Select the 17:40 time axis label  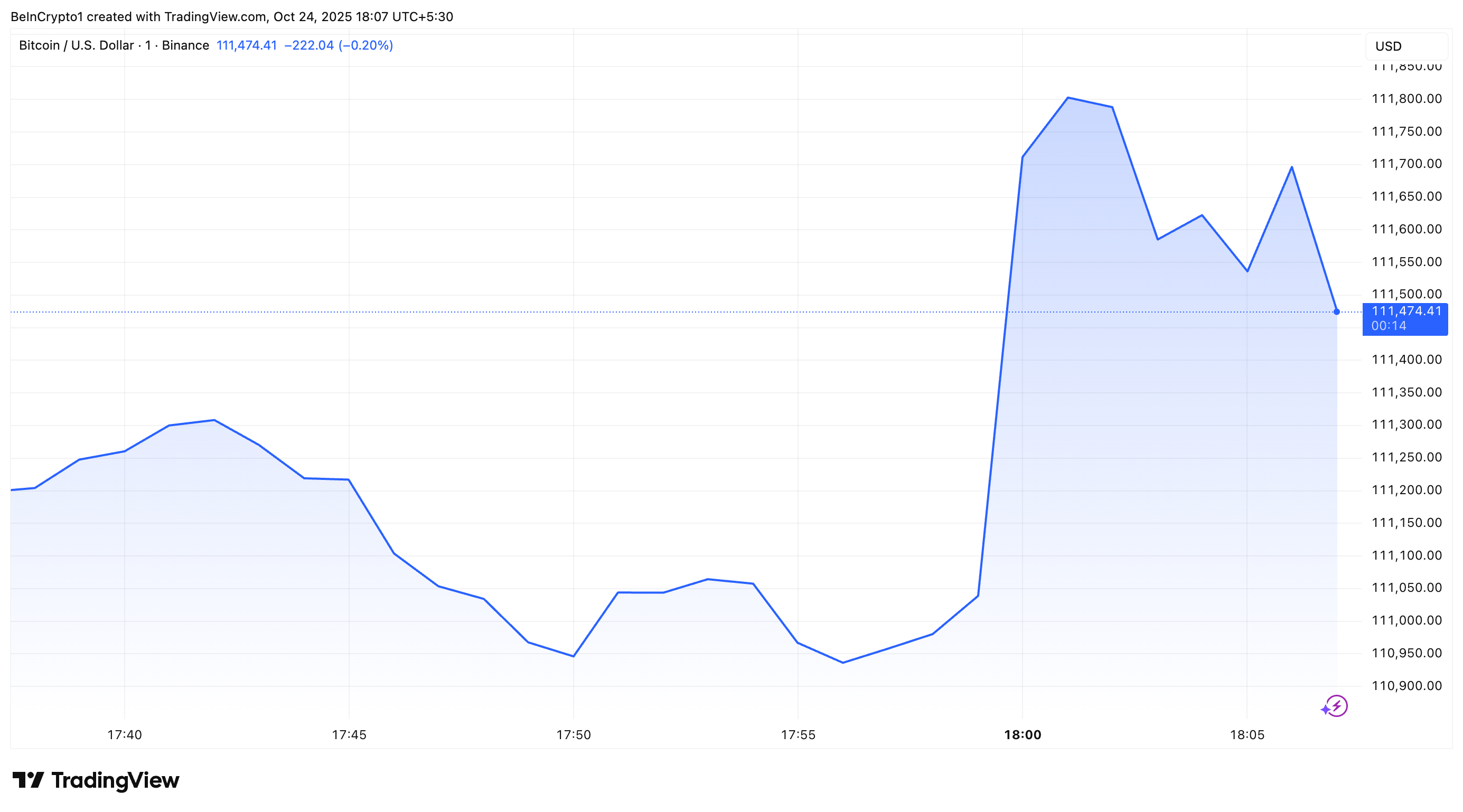click(x=124, y=735)
